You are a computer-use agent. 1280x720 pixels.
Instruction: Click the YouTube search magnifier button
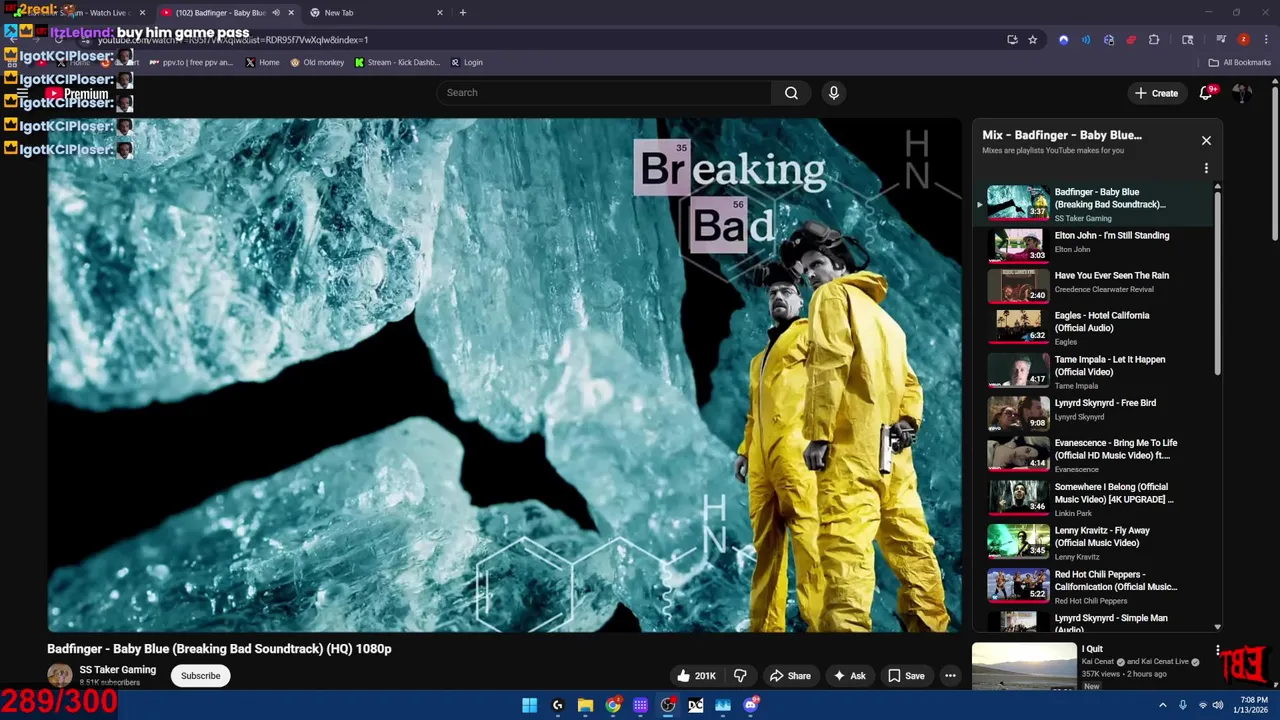click(x=791, y=93)
